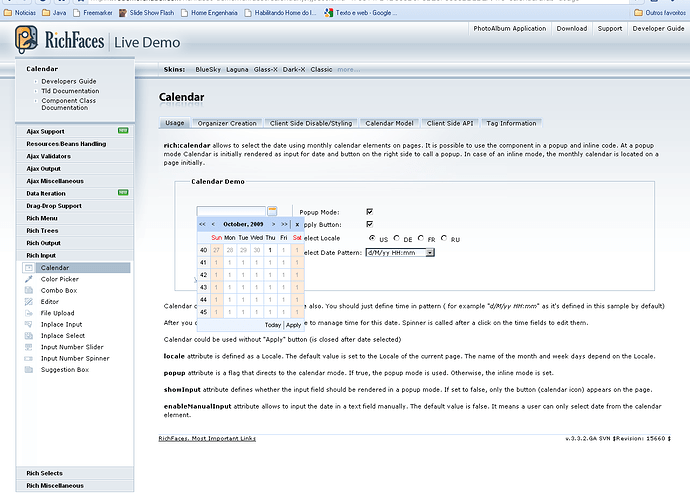Click the Color Picker eyedropper icon
690x500 pixels.
29,279
